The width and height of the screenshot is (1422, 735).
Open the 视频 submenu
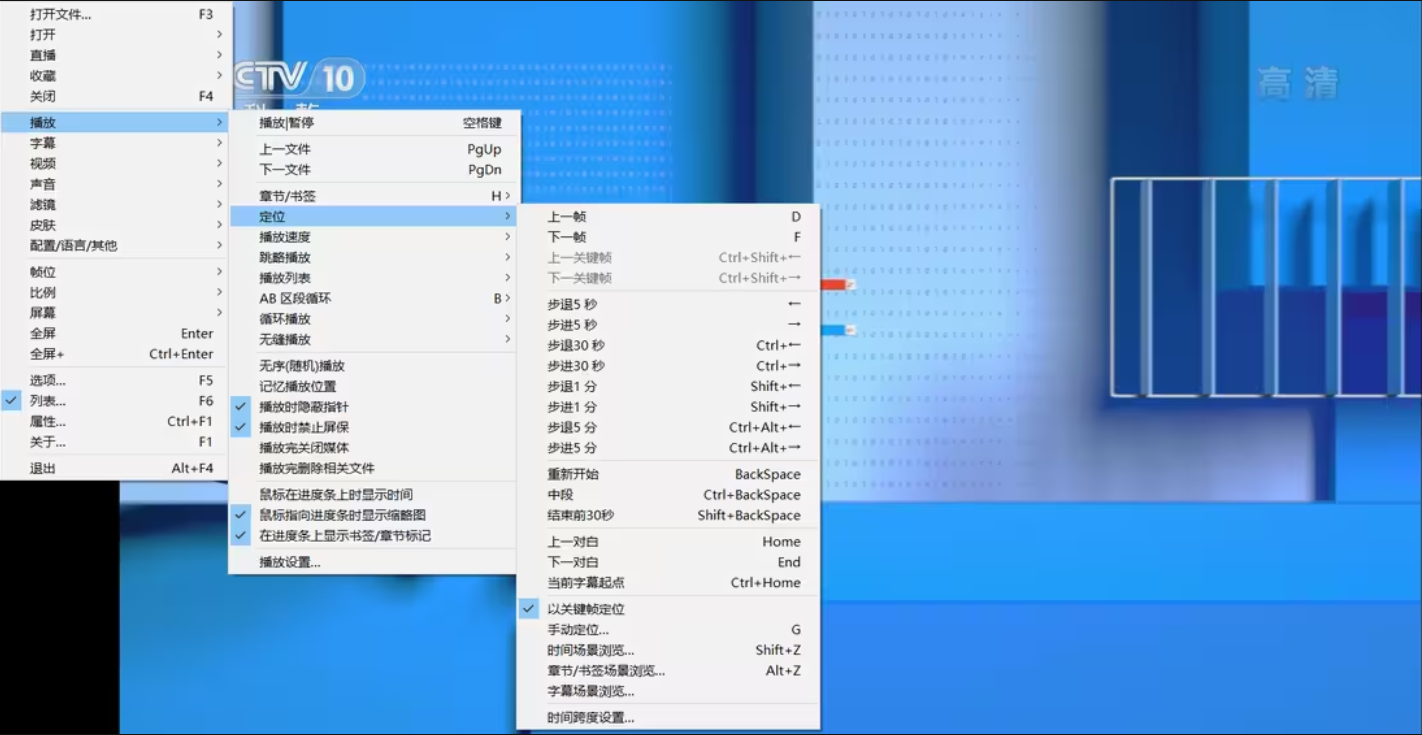tap(116, 164)
